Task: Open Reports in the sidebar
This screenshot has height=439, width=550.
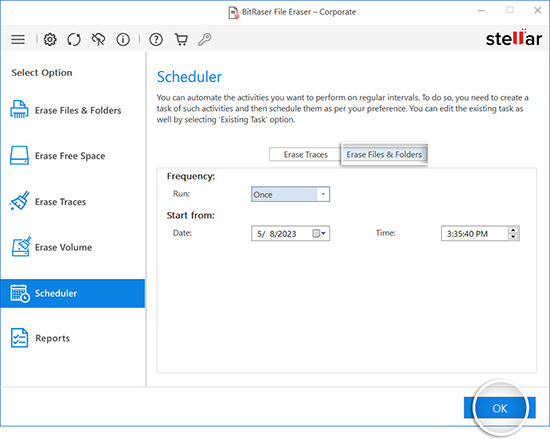Action: [73, 338]
